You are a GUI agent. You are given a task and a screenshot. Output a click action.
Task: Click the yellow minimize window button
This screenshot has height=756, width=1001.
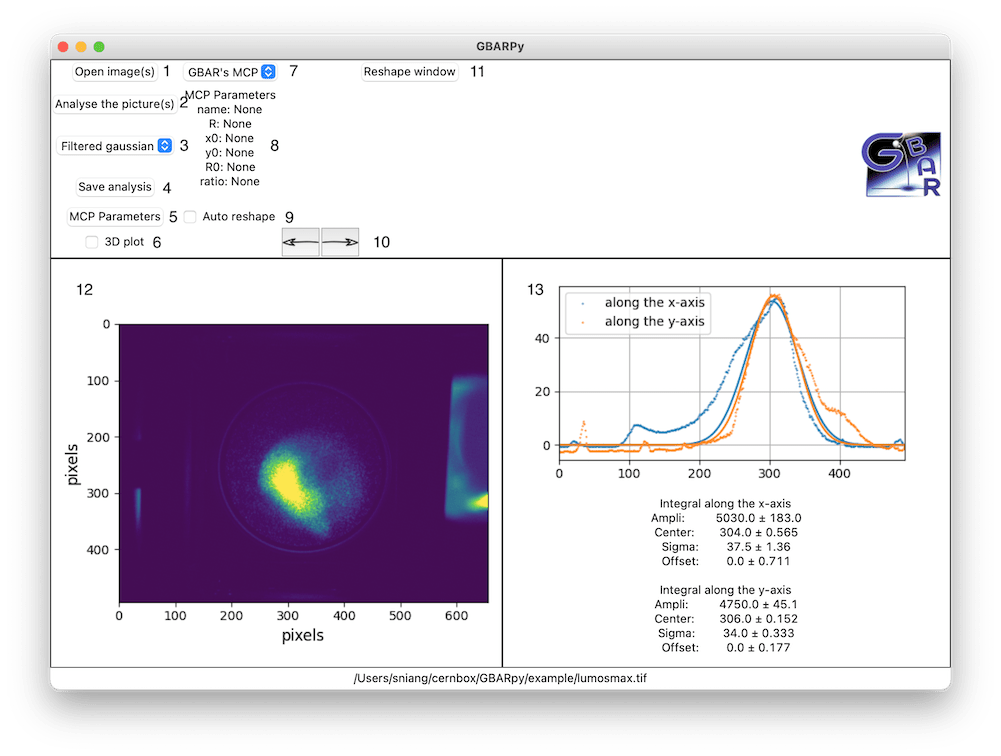click(x=81, y=47)
